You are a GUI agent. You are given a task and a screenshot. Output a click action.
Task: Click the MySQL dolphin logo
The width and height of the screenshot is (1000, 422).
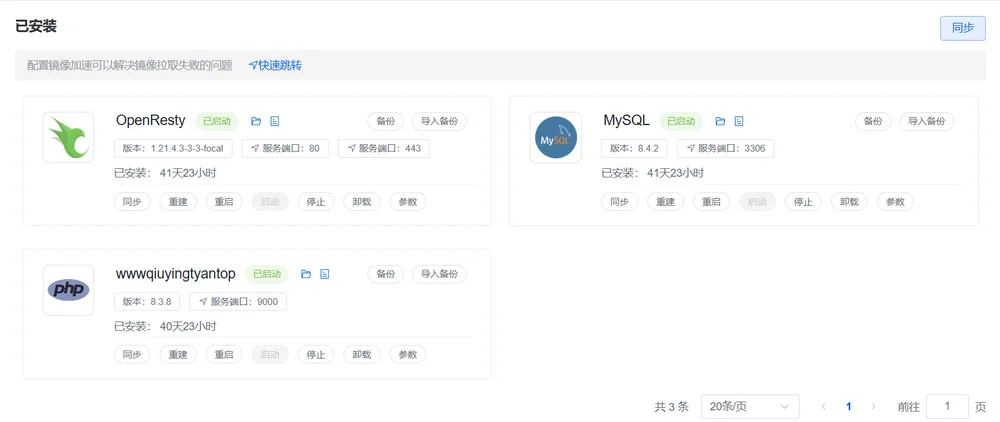pos(556,137)
